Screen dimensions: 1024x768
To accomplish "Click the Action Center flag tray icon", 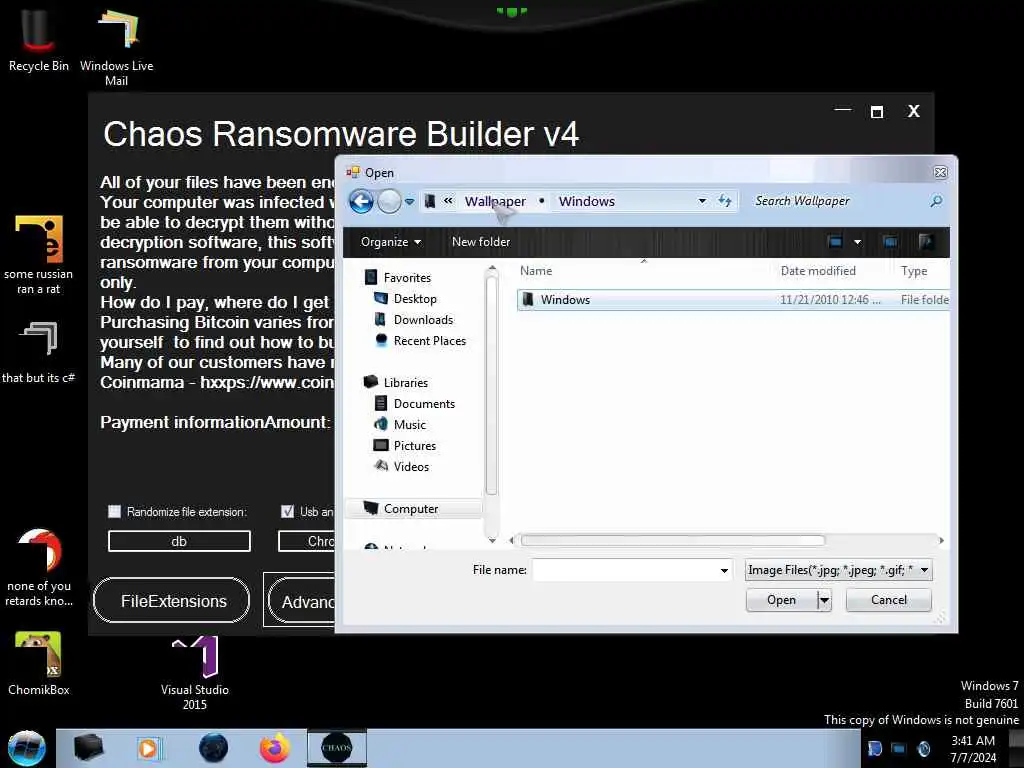I will pos(875,748).
